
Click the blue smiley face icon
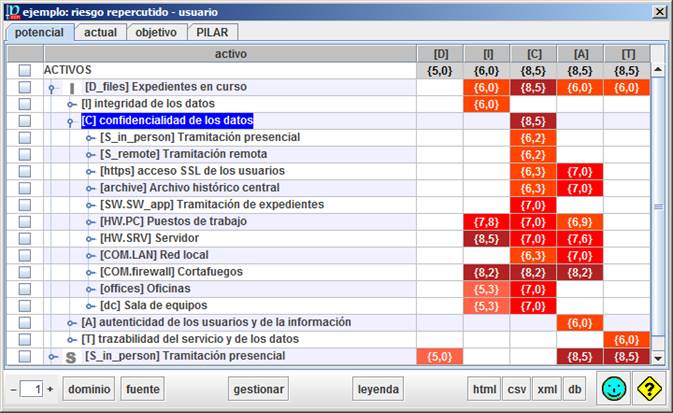tap(615, 389)
